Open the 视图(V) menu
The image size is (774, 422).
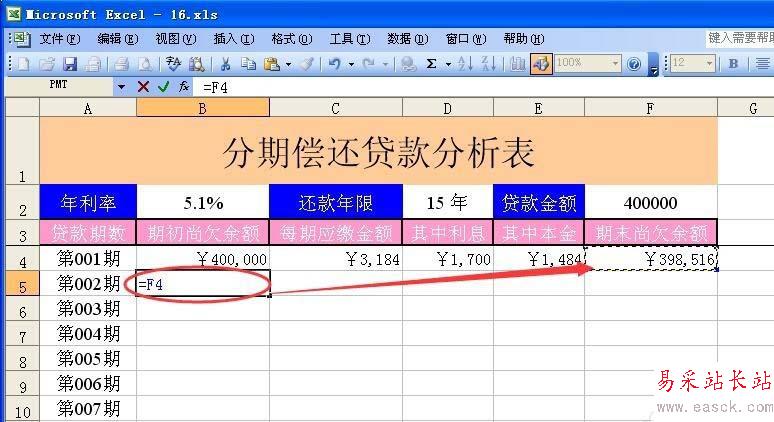coord(176,39)
